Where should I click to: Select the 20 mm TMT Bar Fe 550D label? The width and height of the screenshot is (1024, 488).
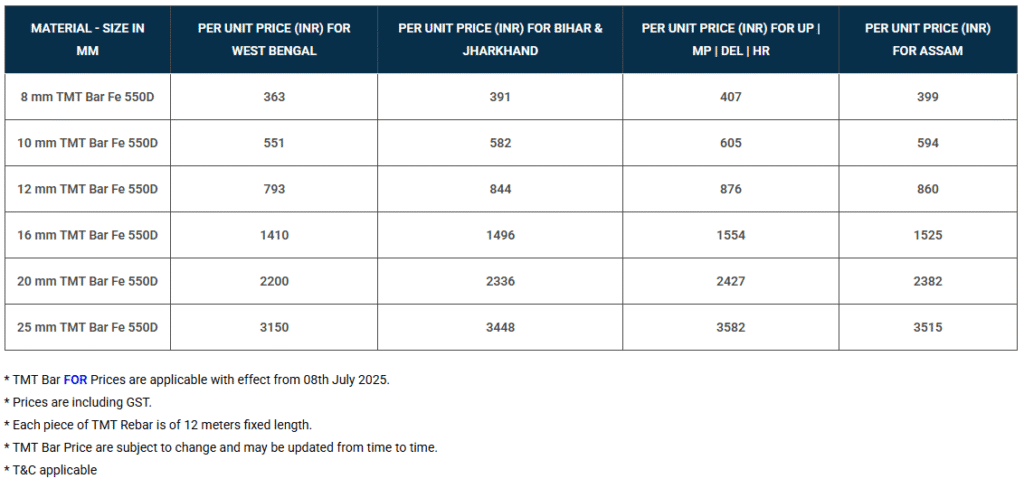pos(88,281)
